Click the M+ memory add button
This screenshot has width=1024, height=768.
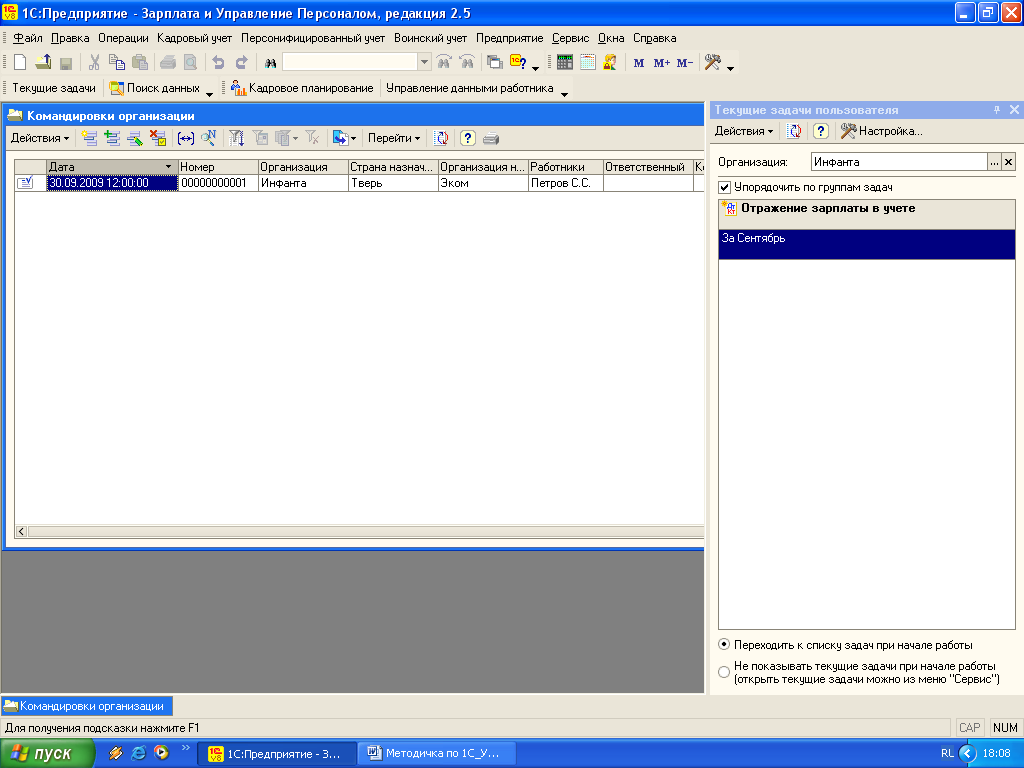tap(662, 63)
